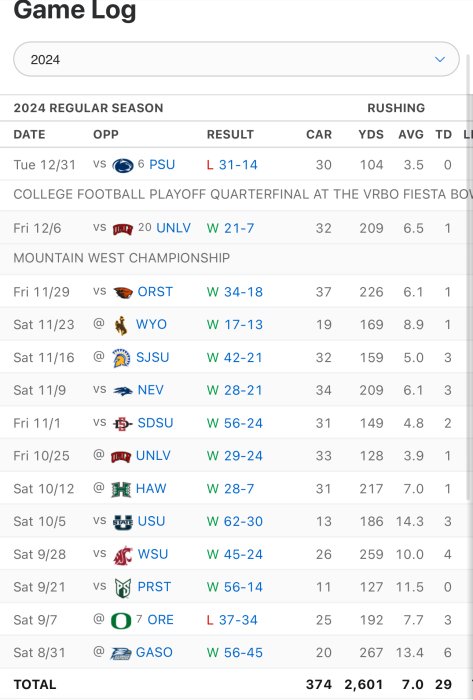Click the dropdown chevron arrow
473x700 pixels.
[440, 59]
